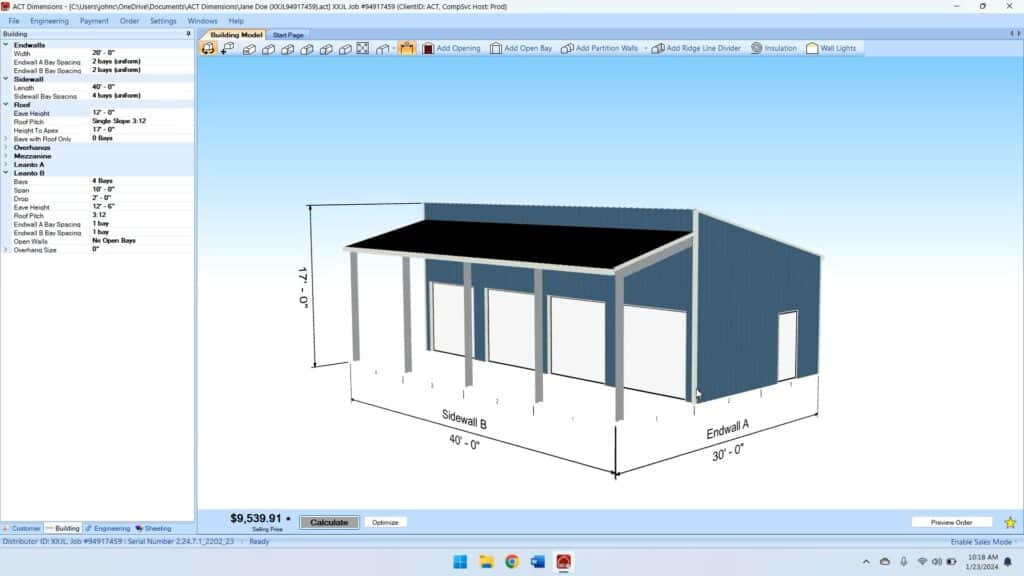The width and height of the screenshot is (1024, 576).
Task: Pin the Building panel with pushpin
Action: 188,33
